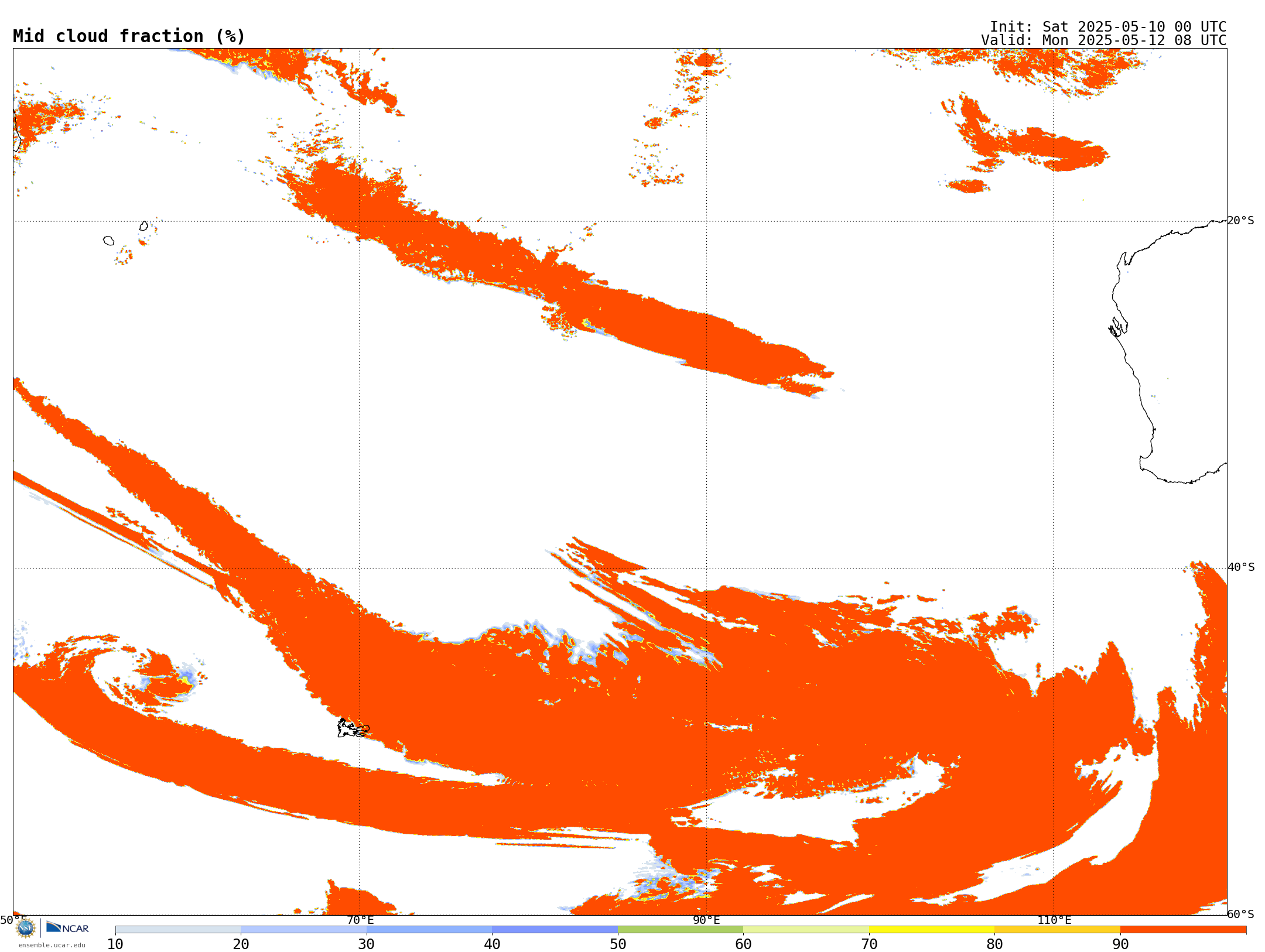Pick the pale yellow-green 60-70 colorbar segment
The image size is (1265, 952).
(806, 930)
